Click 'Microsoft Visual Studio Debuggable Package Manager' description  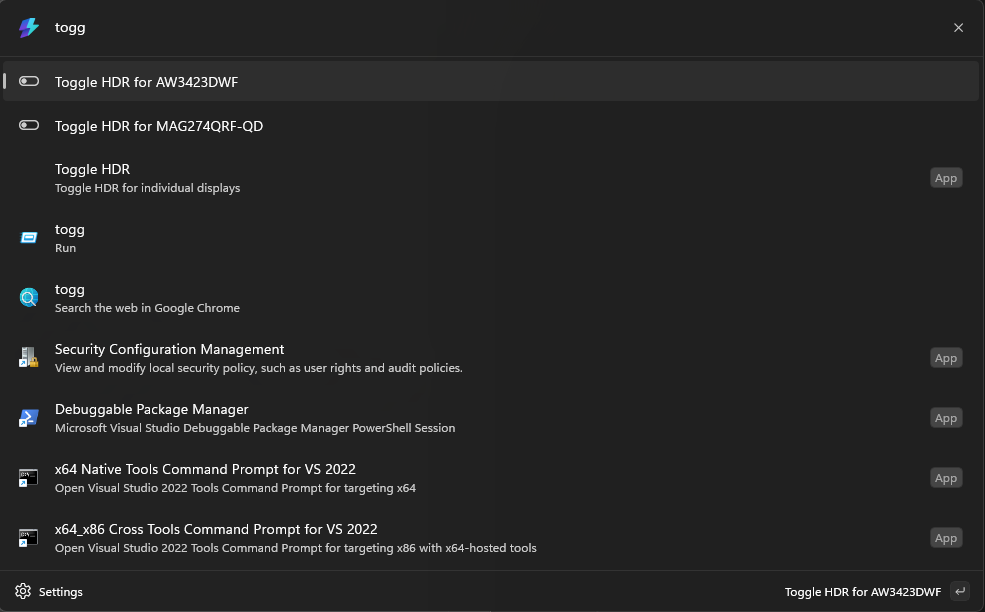(202, 428)
